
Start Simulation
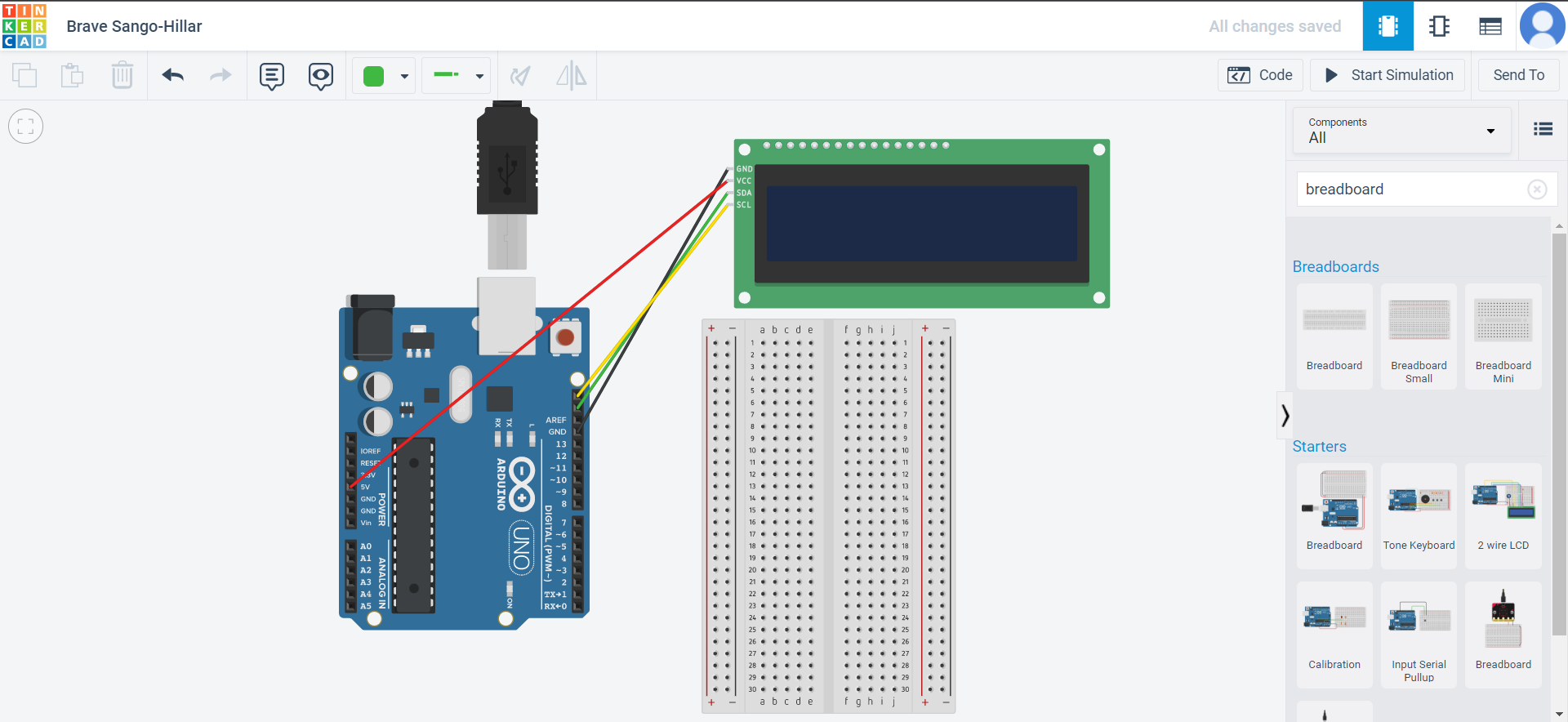coord(1388,75)
